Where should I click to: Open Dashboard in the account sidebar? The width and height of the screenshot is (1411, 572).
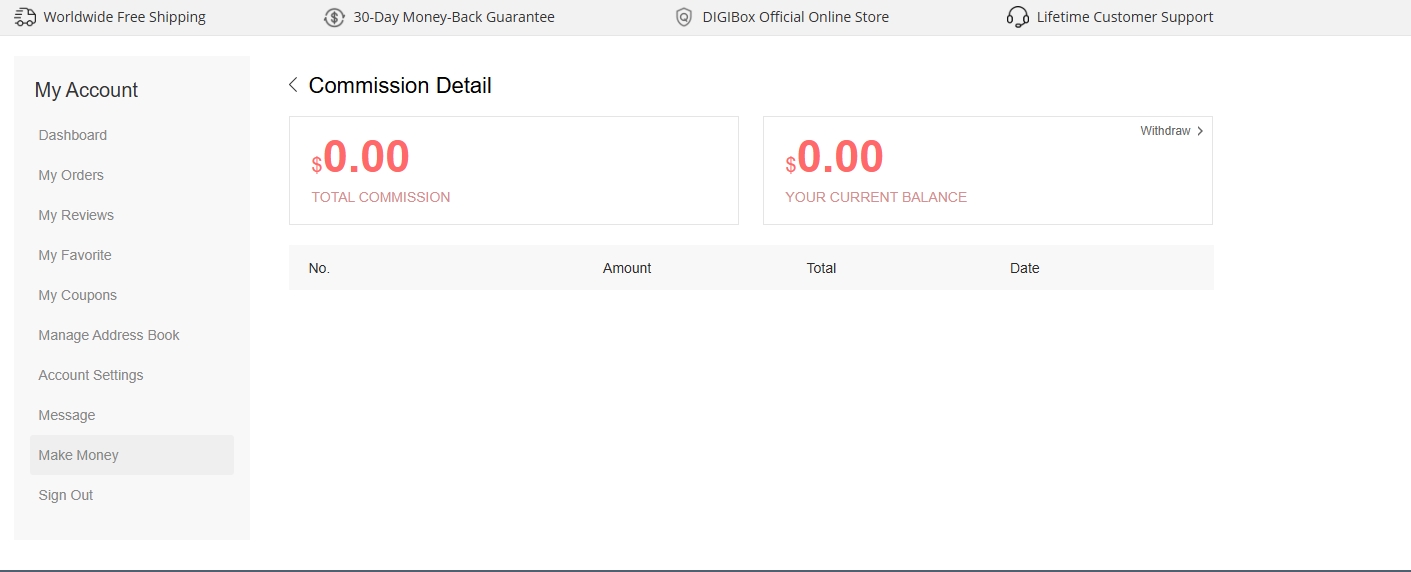click(73, 135)
